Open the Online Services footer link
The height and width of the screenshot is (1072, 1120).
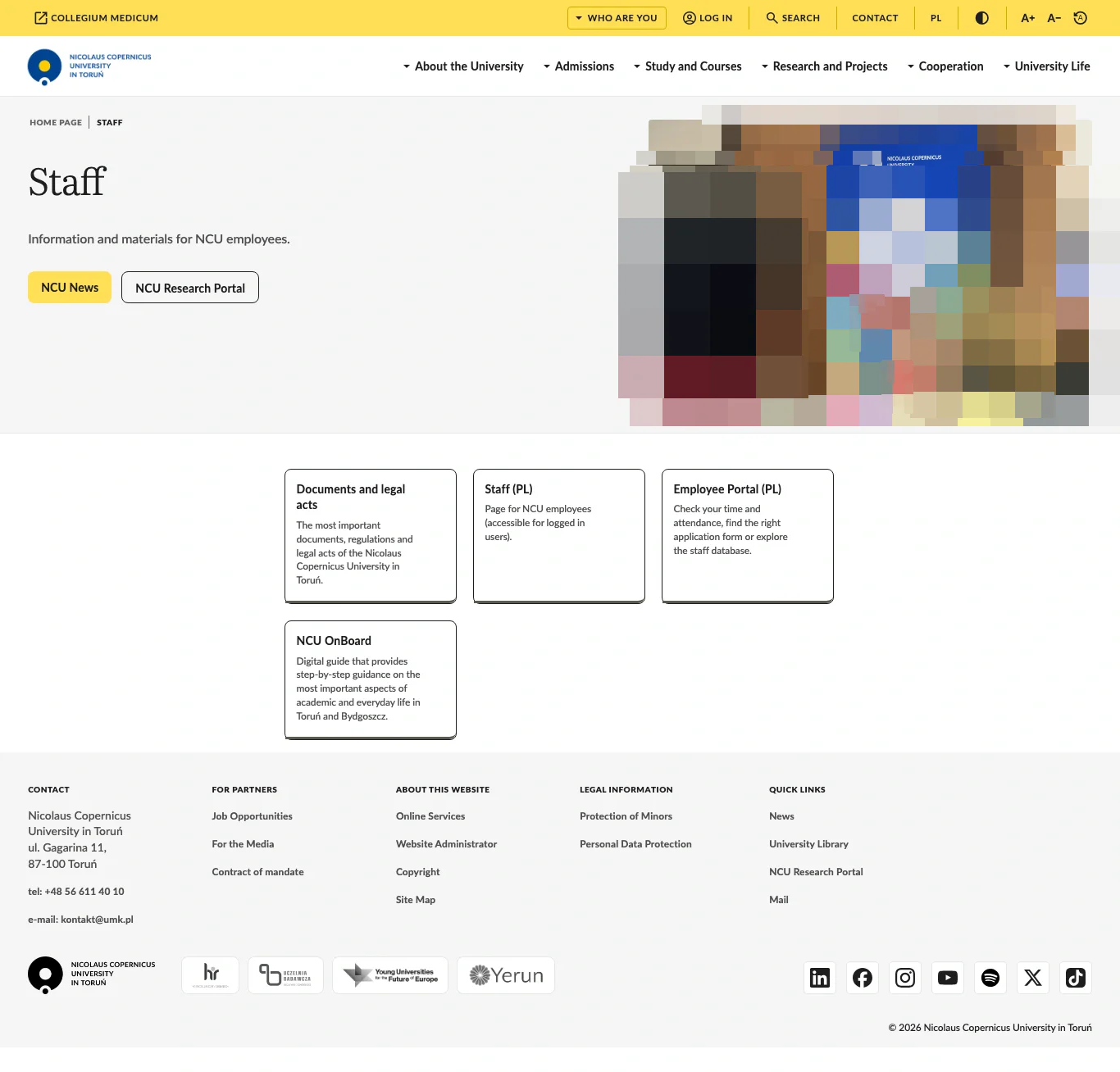pos(430,816)
